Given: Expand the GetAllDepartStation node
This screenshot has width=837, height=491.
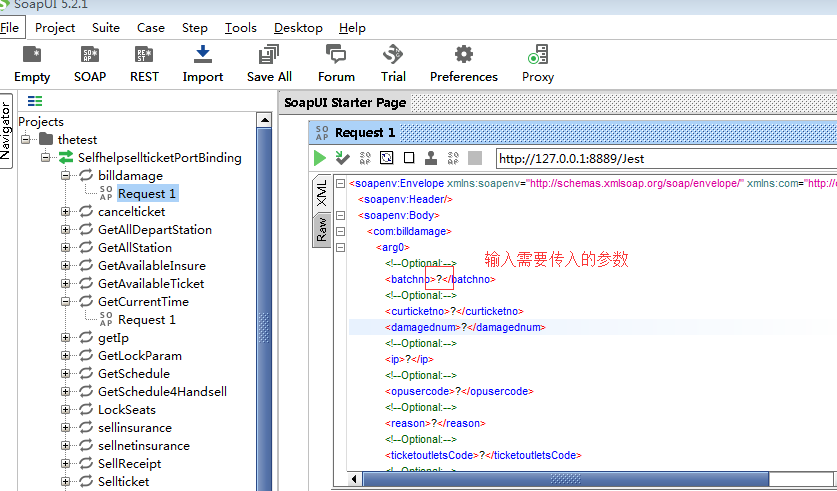Looking at the screenshot, I should tap(65, 229).
